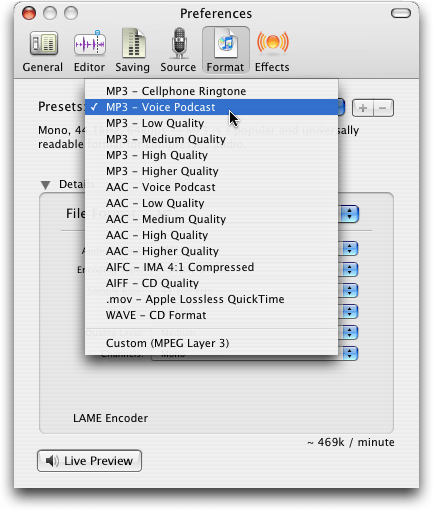Open the Source microphone preferences
Image resolution: width=433 pixels, height=511 pixels.
click(x=178, y=51)
